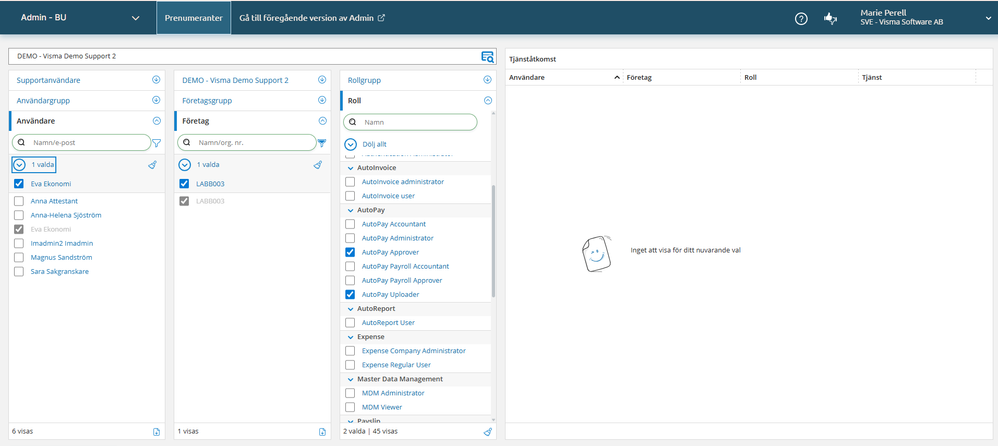The width and height of the screenshot is (998, 446).
Task: Expand the Supportanvändare section
Action: point(157,80)
